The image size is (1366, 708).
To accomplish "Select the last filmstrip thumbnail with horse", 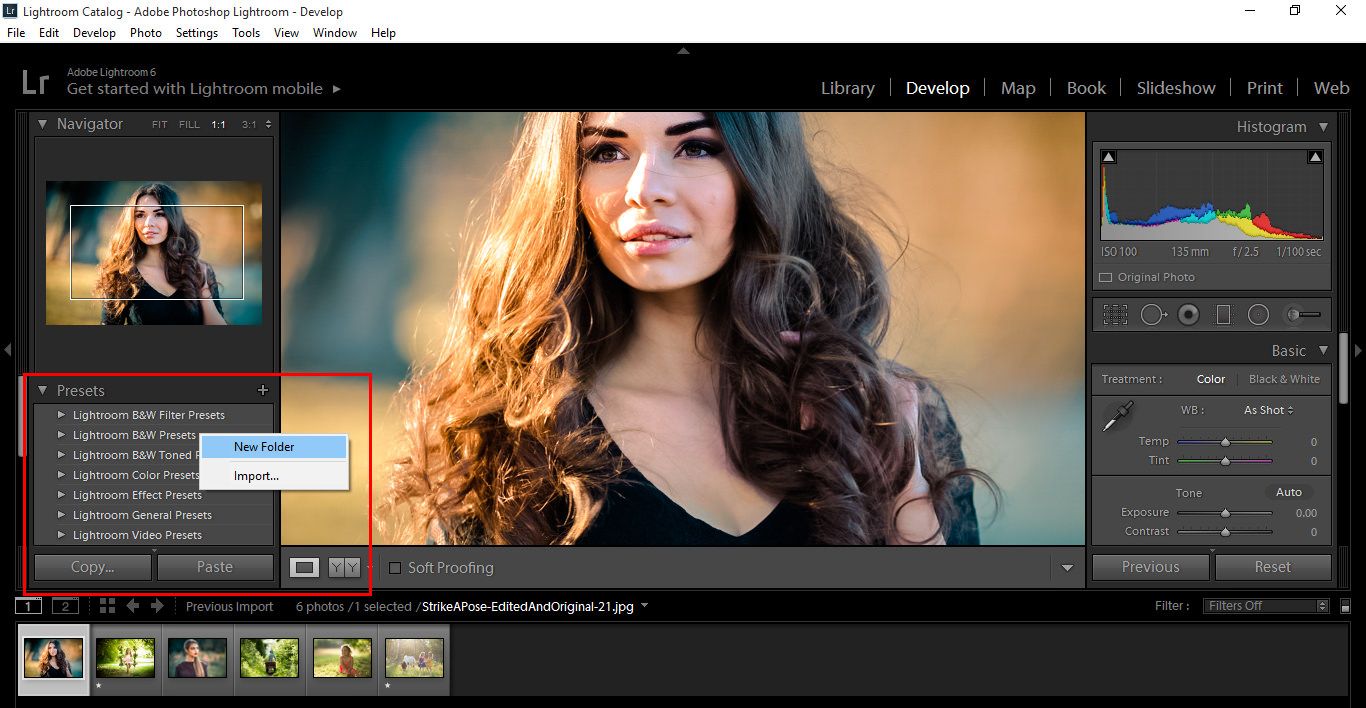I will [x=415, y=658].
